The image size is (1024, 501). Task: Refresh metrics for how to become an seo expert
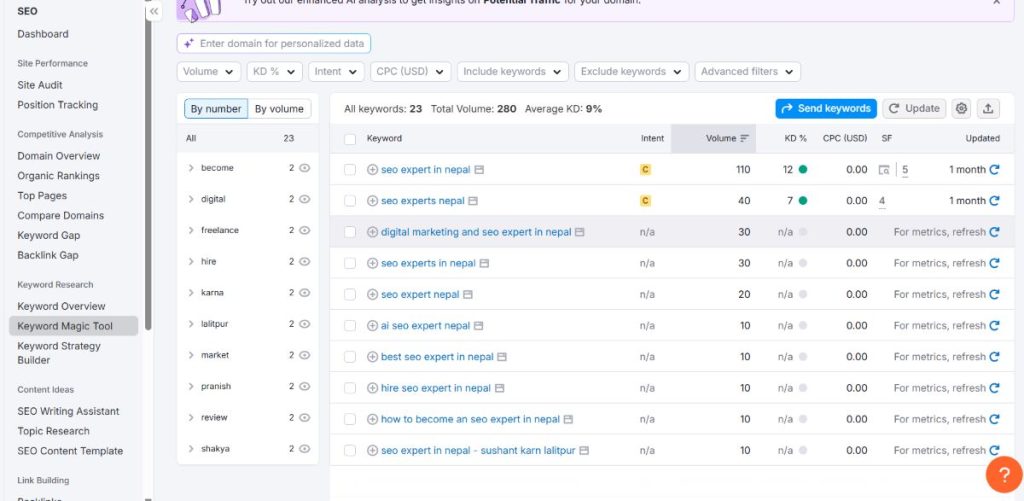[994, 419]
